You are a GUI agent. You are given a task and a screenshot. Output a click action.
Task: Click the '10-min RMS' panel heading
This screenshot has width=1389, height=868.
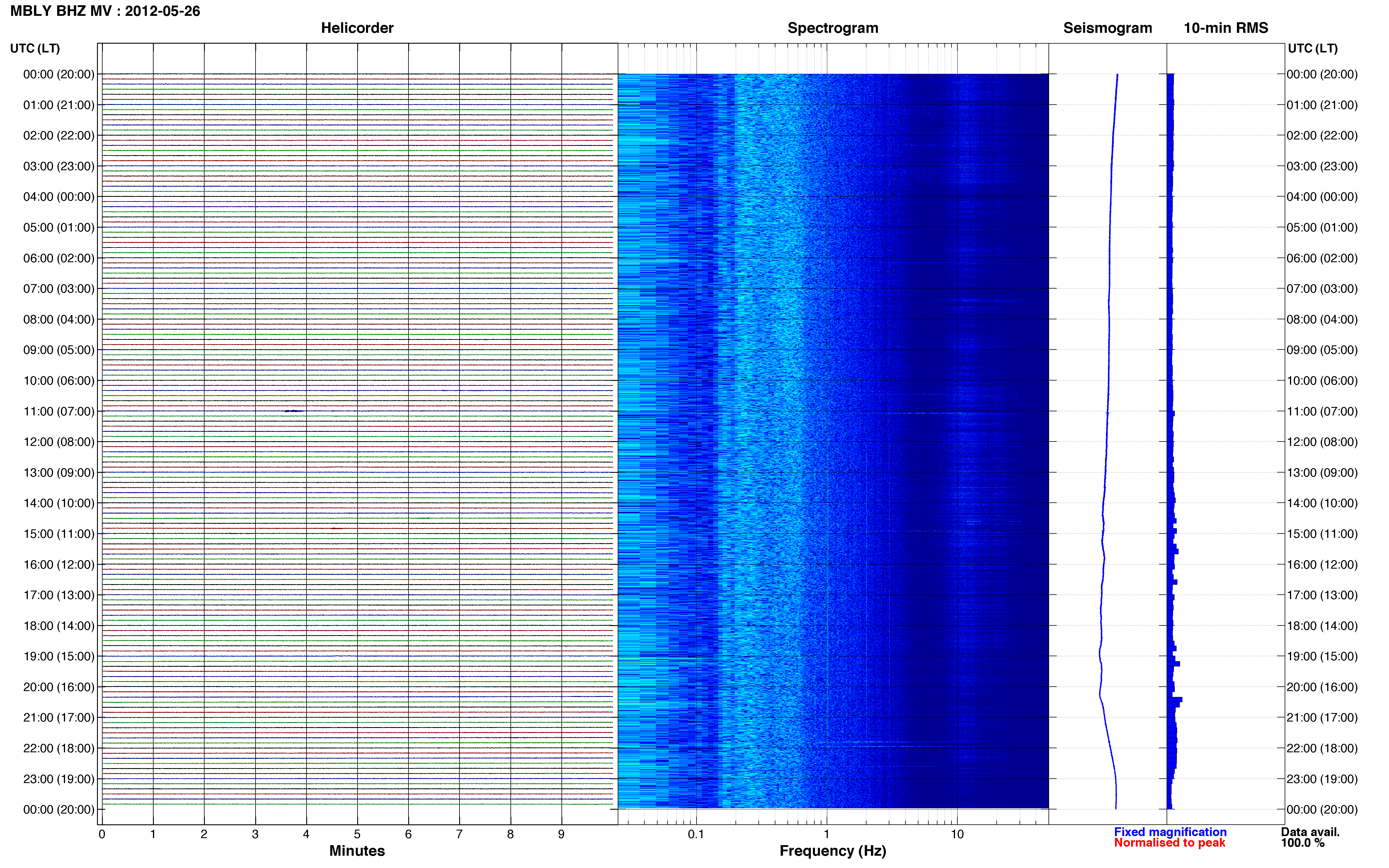point(1226,28)
